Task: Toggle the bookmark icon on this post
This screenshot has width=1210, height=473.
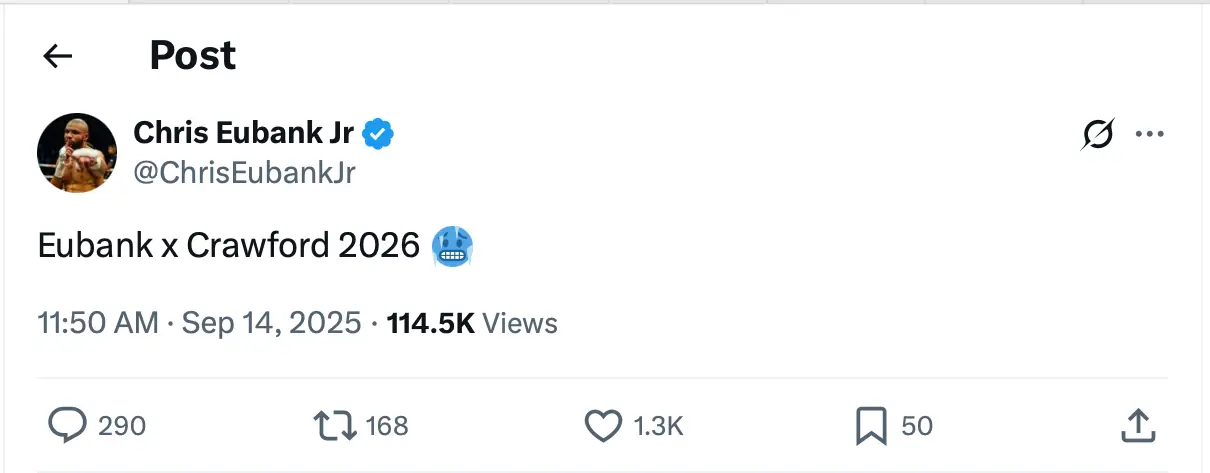Action: (871, 426)
